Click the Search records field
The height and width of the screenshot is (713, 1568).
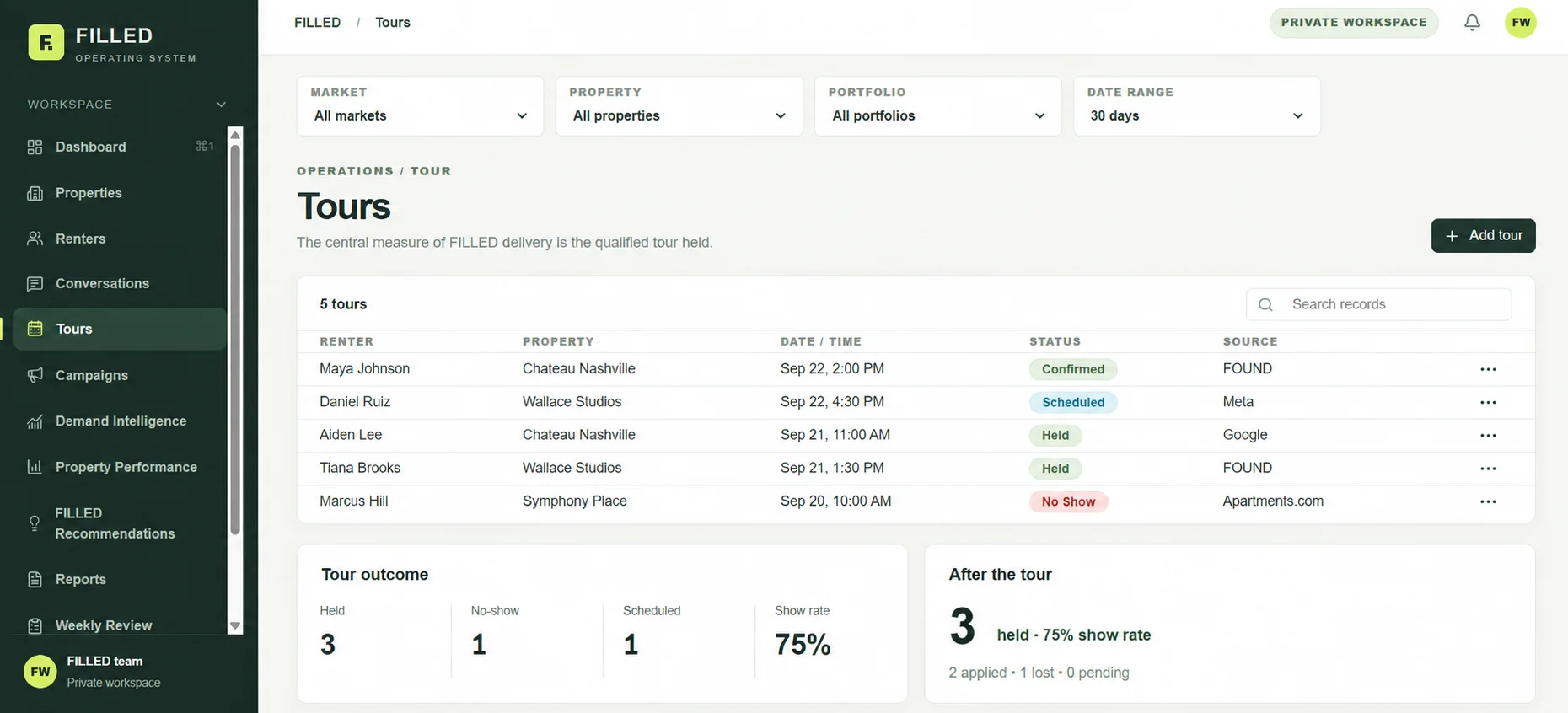pyautogui.click(x=1378, y=304)
